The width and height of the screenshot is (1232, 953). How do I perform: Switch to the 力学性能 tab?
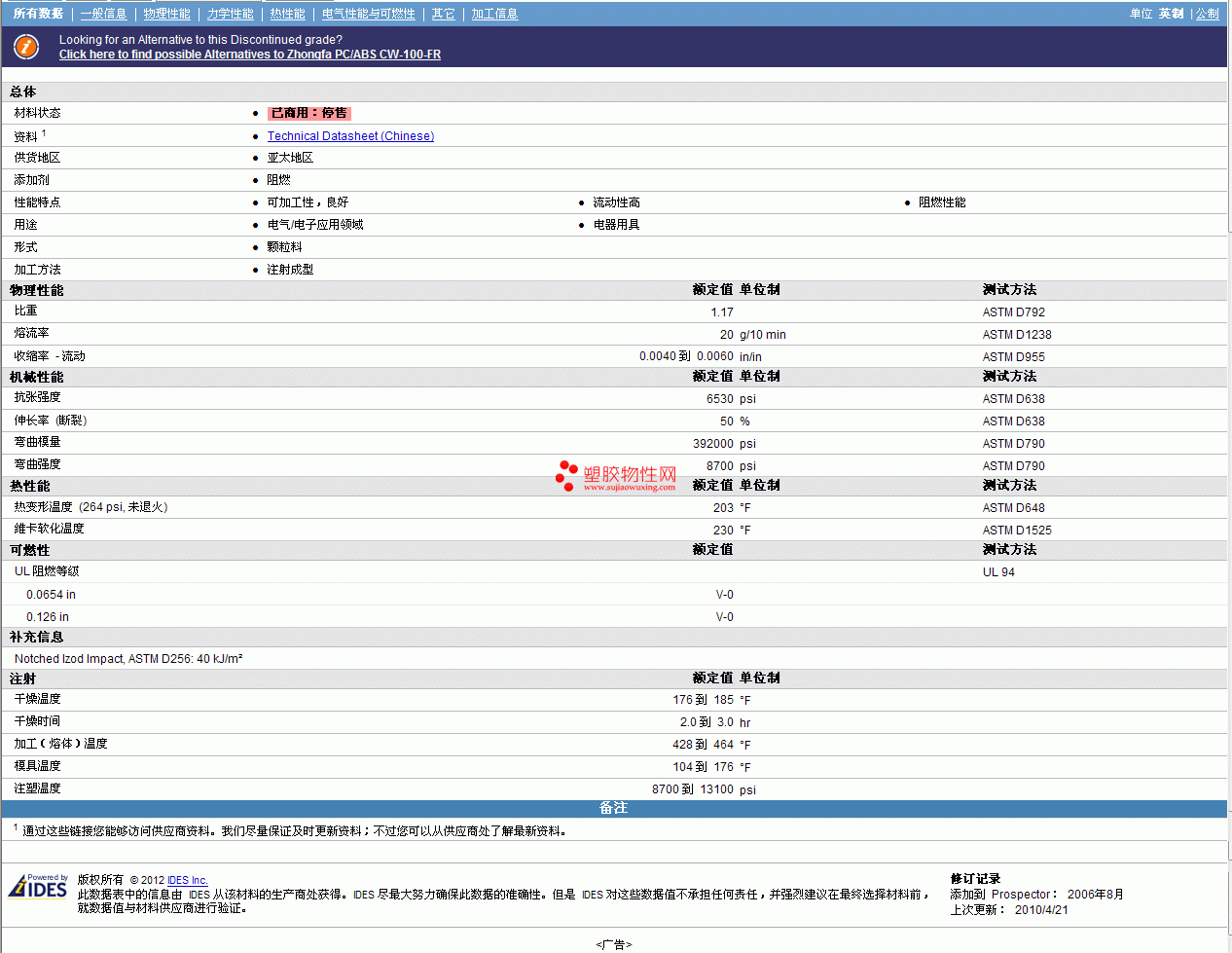230,14
